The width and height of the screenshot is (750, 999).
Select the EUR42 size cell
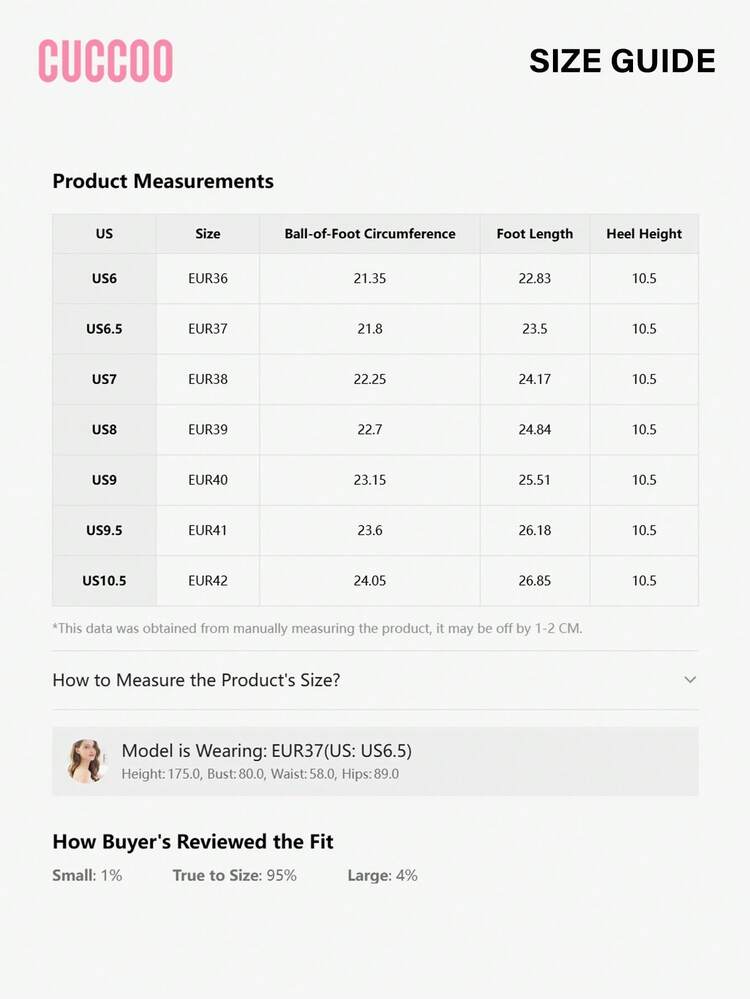[x=208, y=581]
